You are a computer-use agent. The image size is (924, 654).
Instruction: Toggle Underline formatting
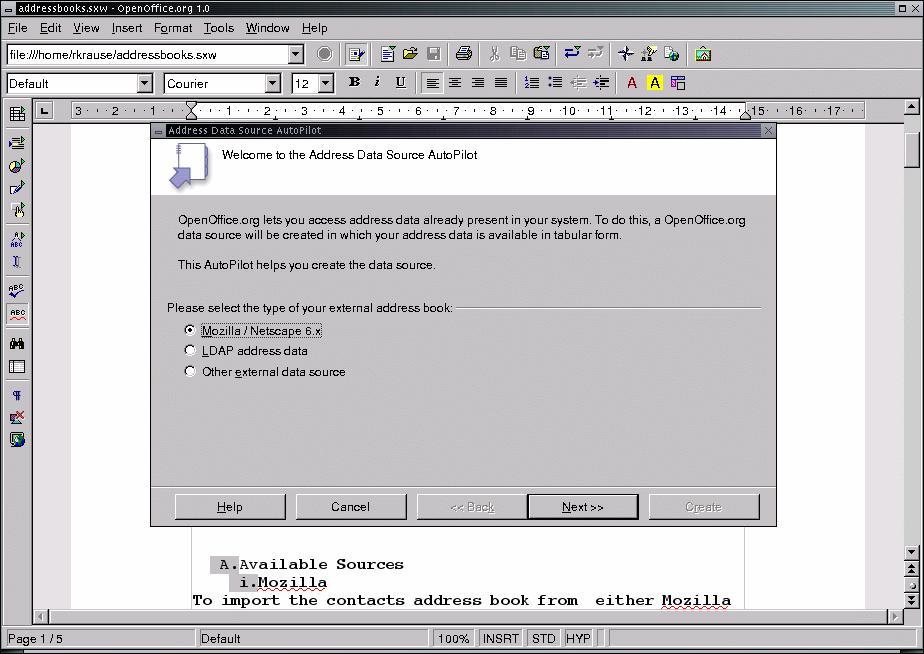(400, 82)
